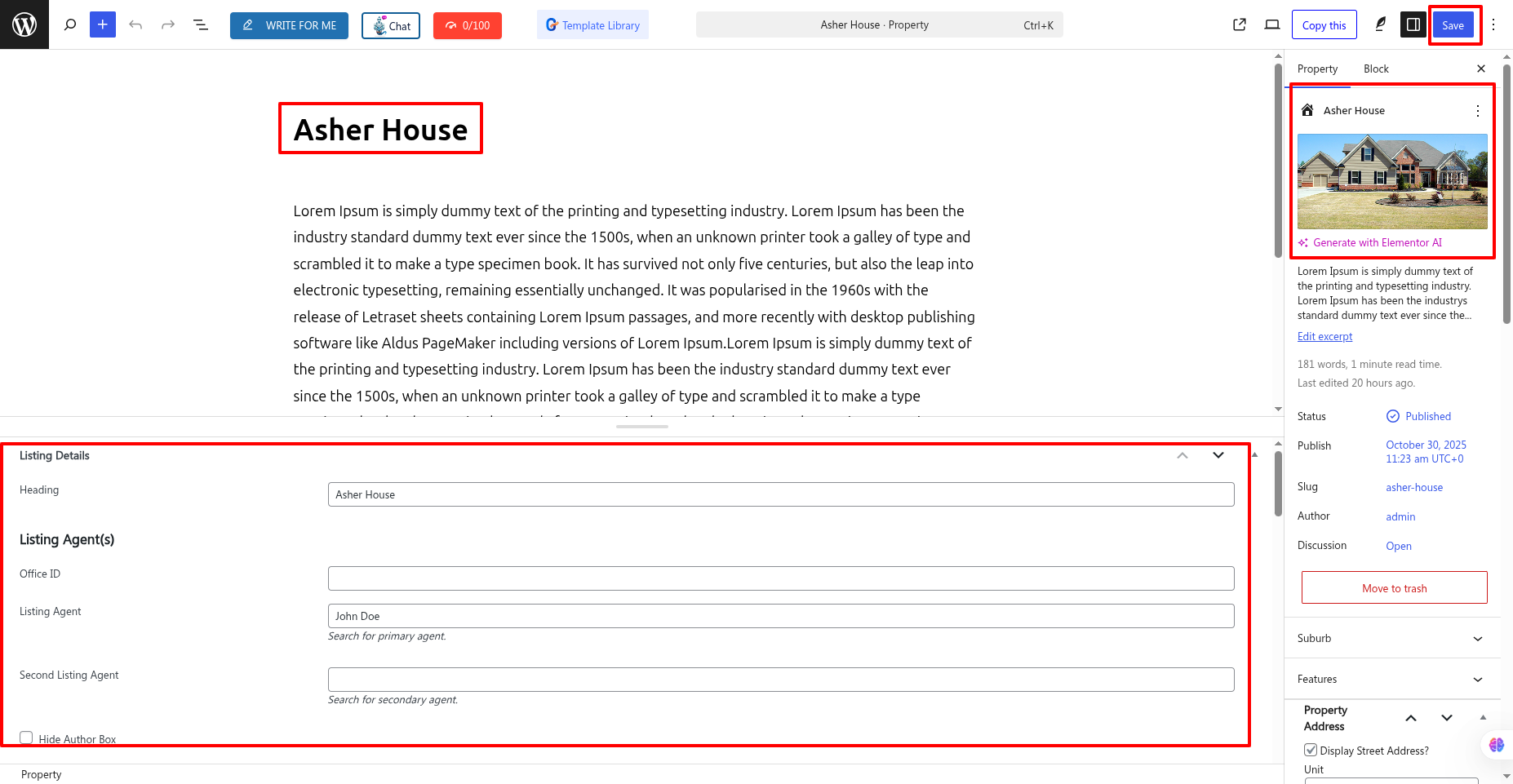Viewport: 1513px width, 784px height.
Task: Switch to the Block tab
Action: tap(1376, 69)
